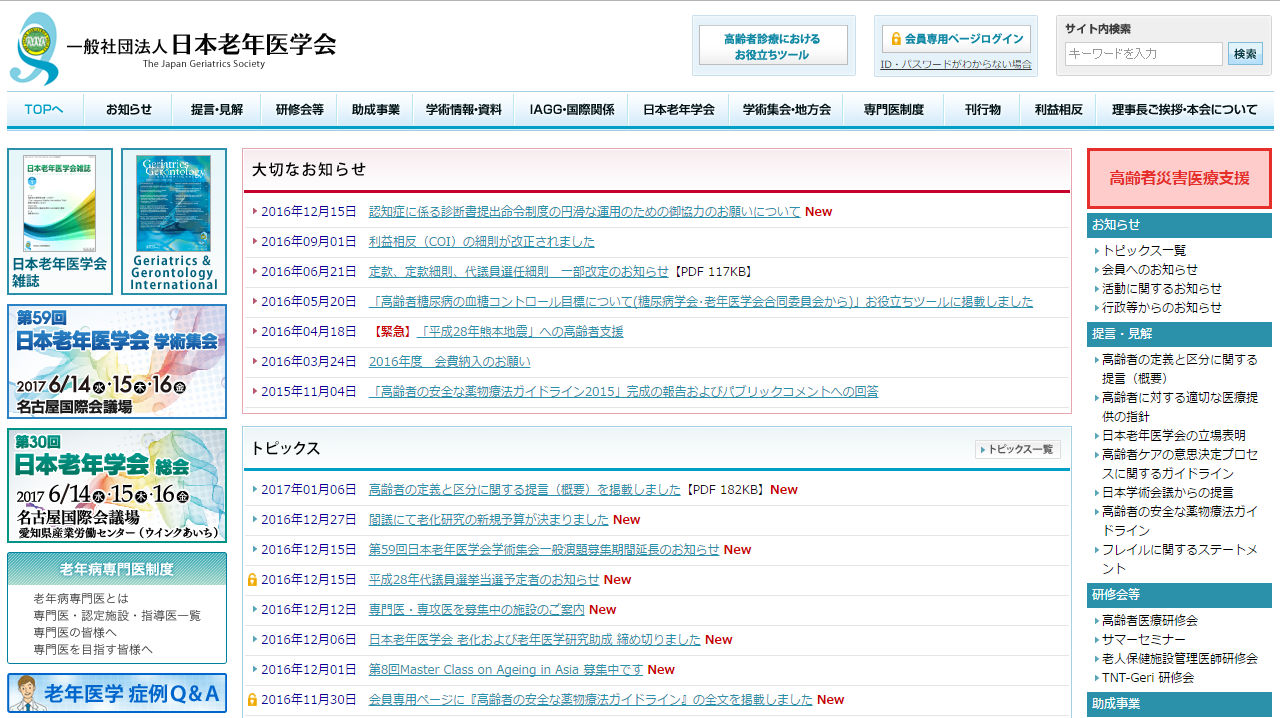Screen dimensions: 1280x718
Task: Click sidebar 日本老年医学会の立場表明 link
Action: click(1174, 436)
